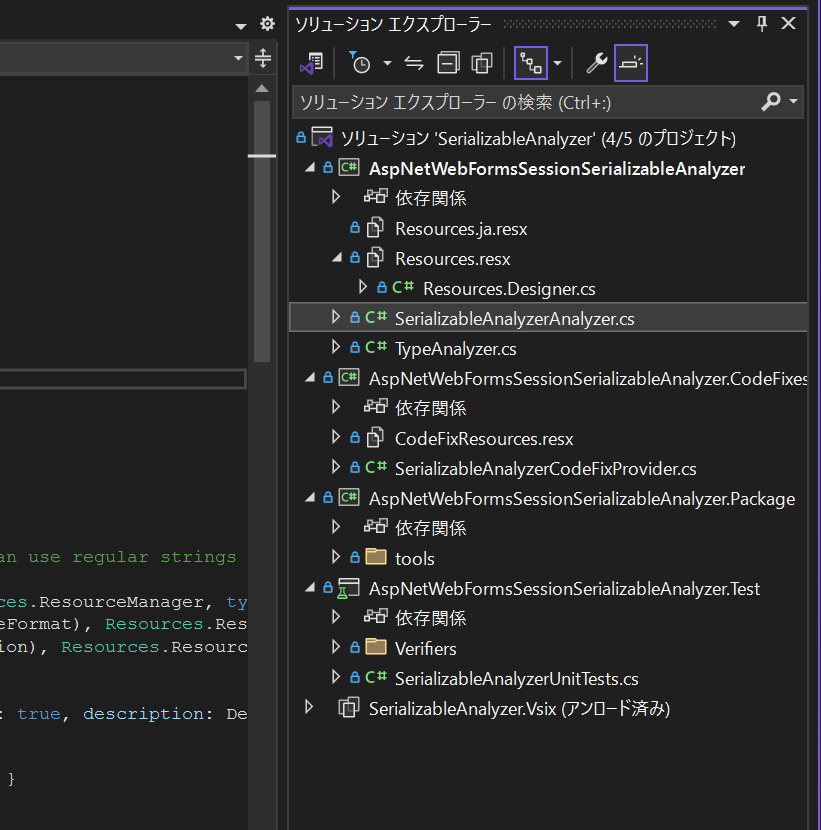
Task: Collapse all nodes in Solution Explorer
Action: (x=448, y=64)
